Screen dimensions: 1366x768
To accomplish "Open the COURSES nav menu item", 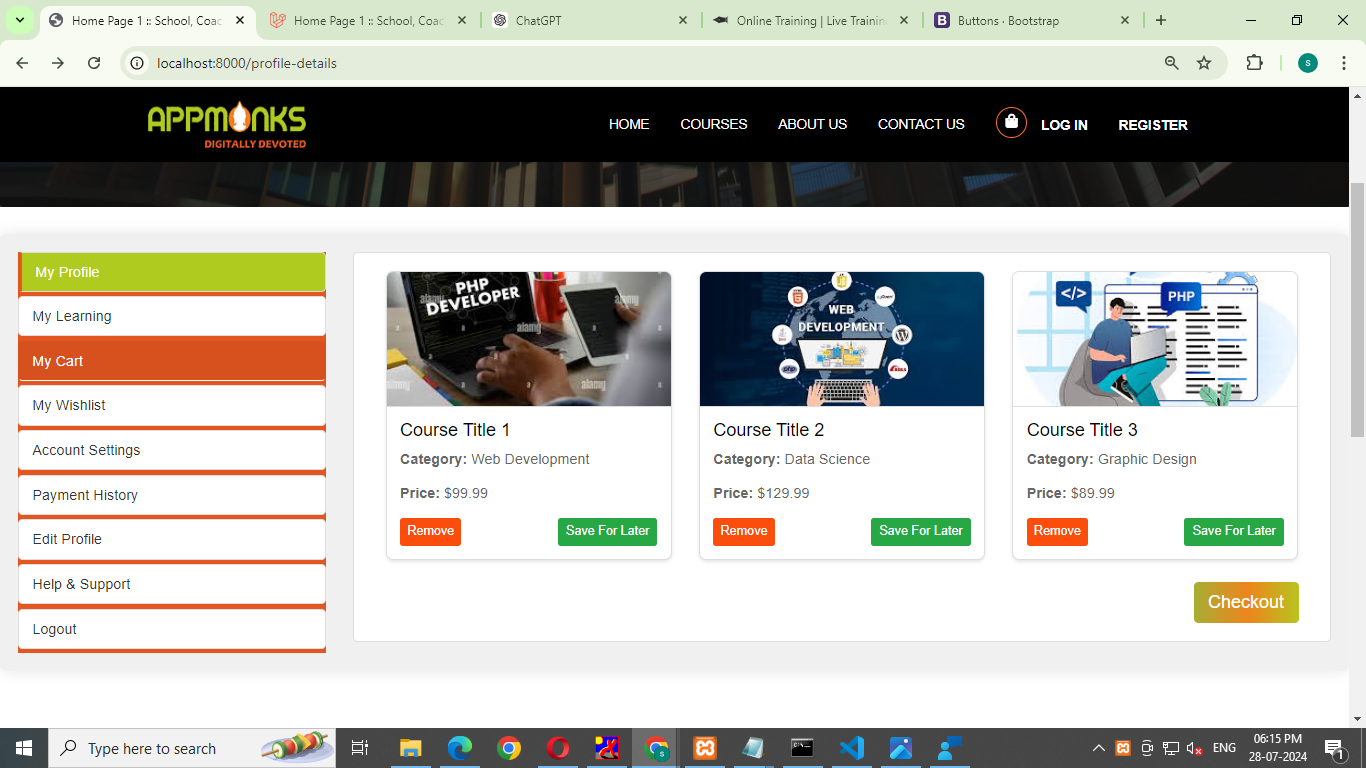I will tap(713, 124).
